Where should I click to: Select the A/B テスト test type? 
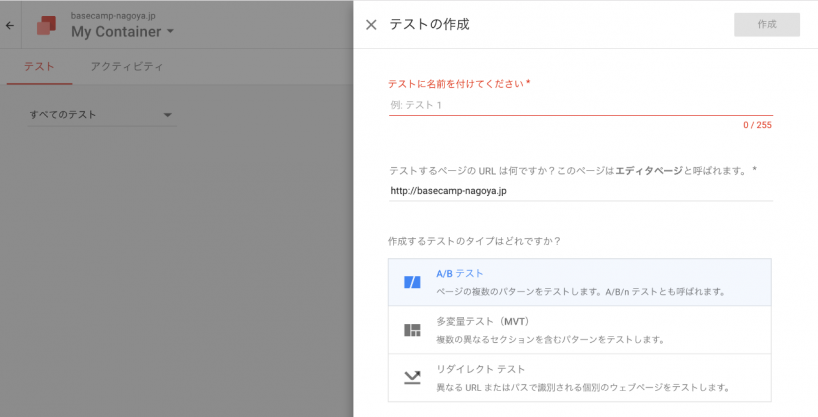pyautogui.click(x=580, y=282)
